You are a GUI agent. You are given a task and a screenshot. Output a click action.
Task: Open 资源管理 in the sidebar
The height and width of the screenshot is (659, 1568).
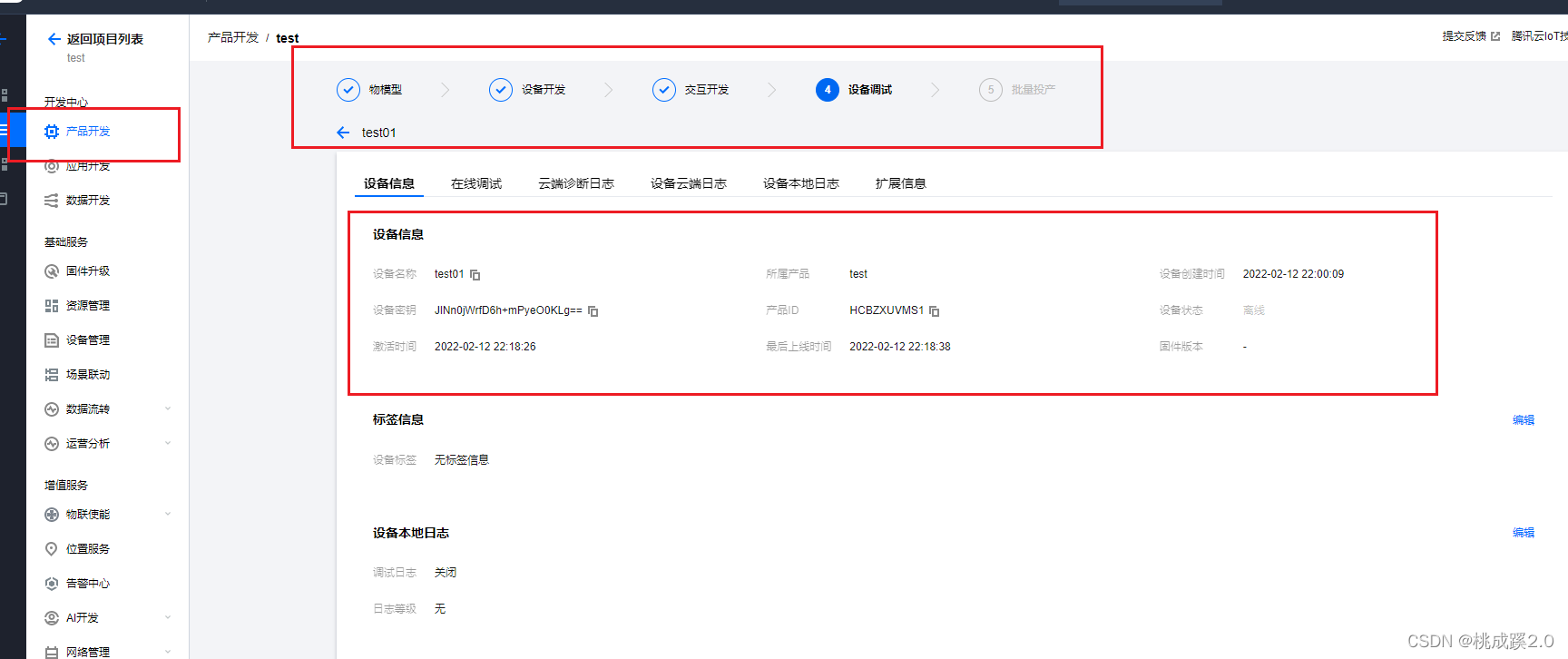88,306
